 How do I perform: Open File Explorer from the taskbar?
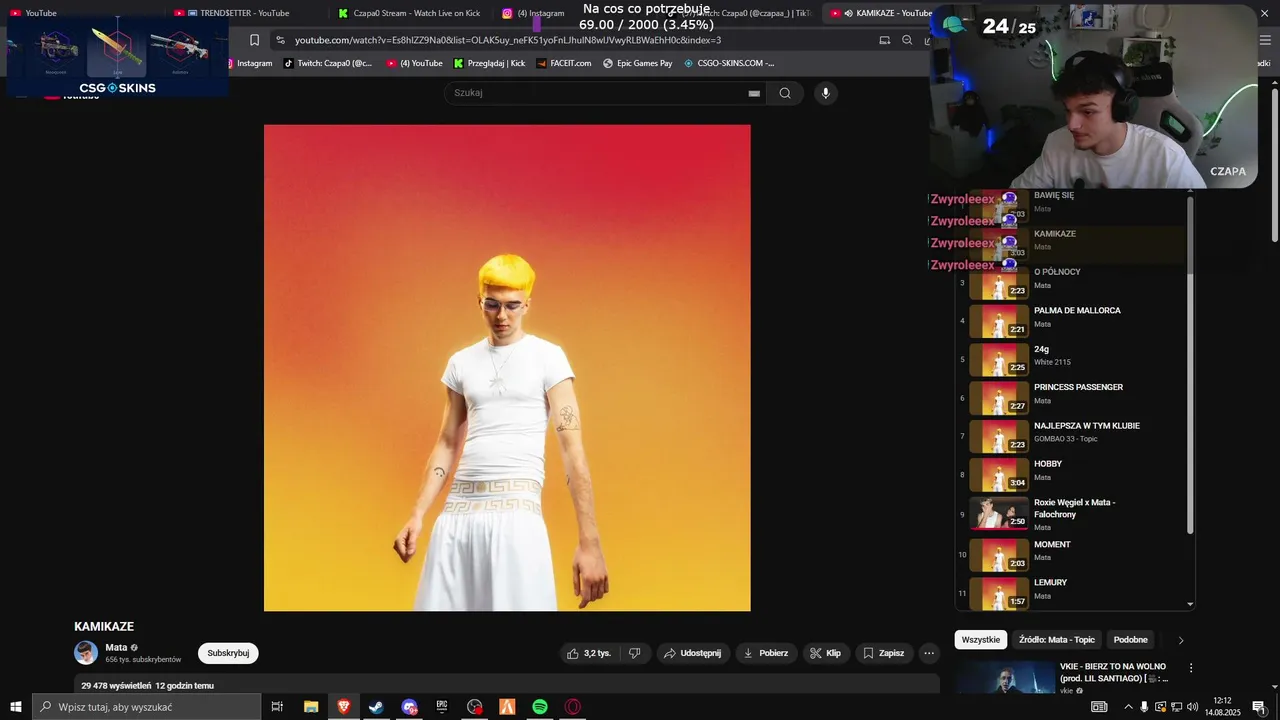311,707
